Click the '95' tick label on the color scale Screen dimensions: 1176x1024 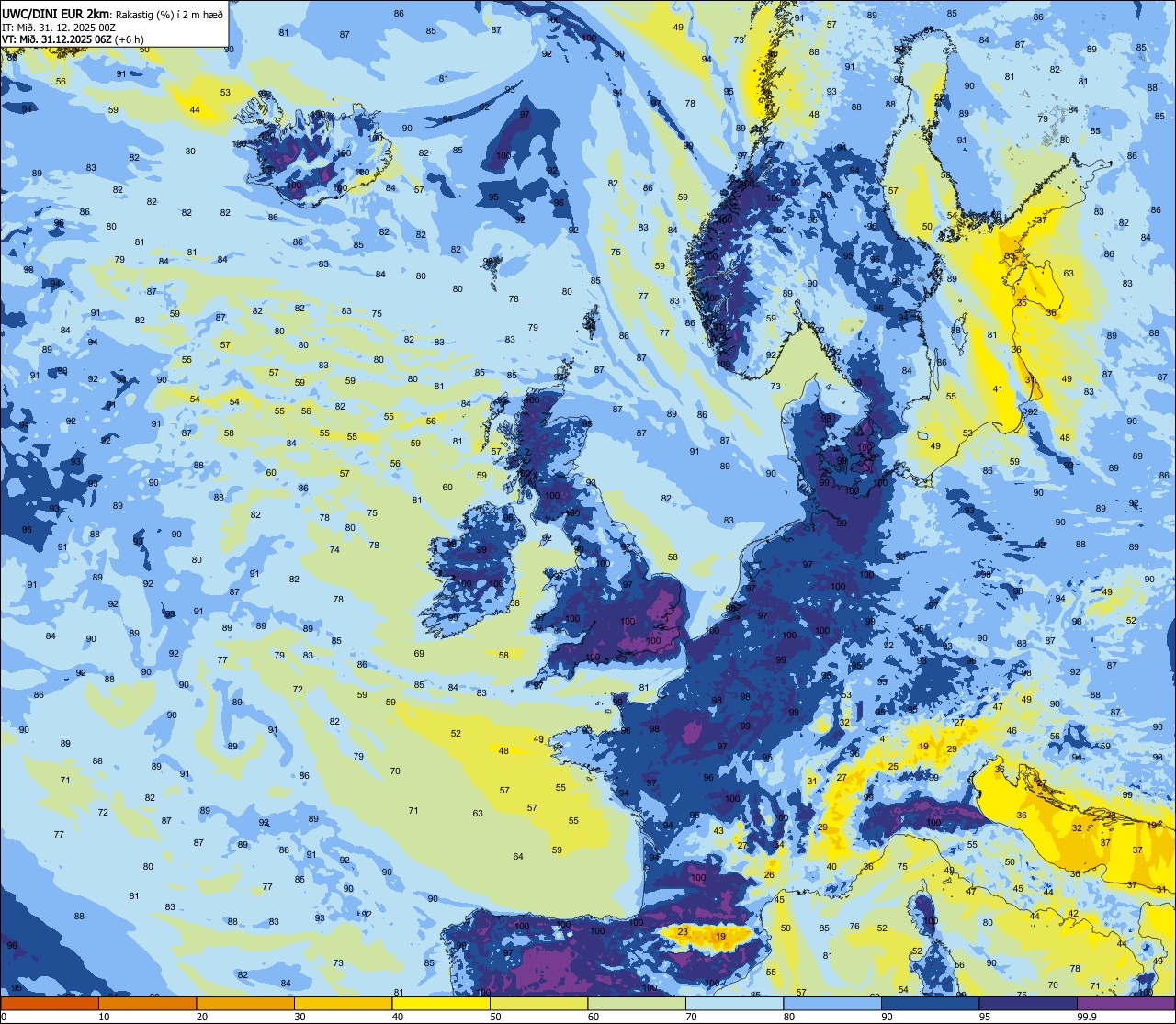(985, 1017)
